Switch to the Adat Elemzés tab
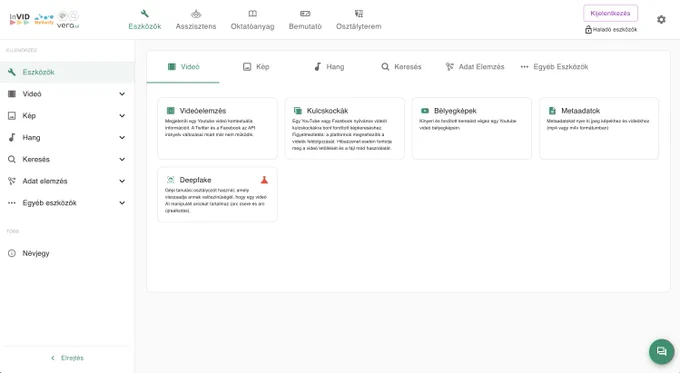 (x=474, y=67)
